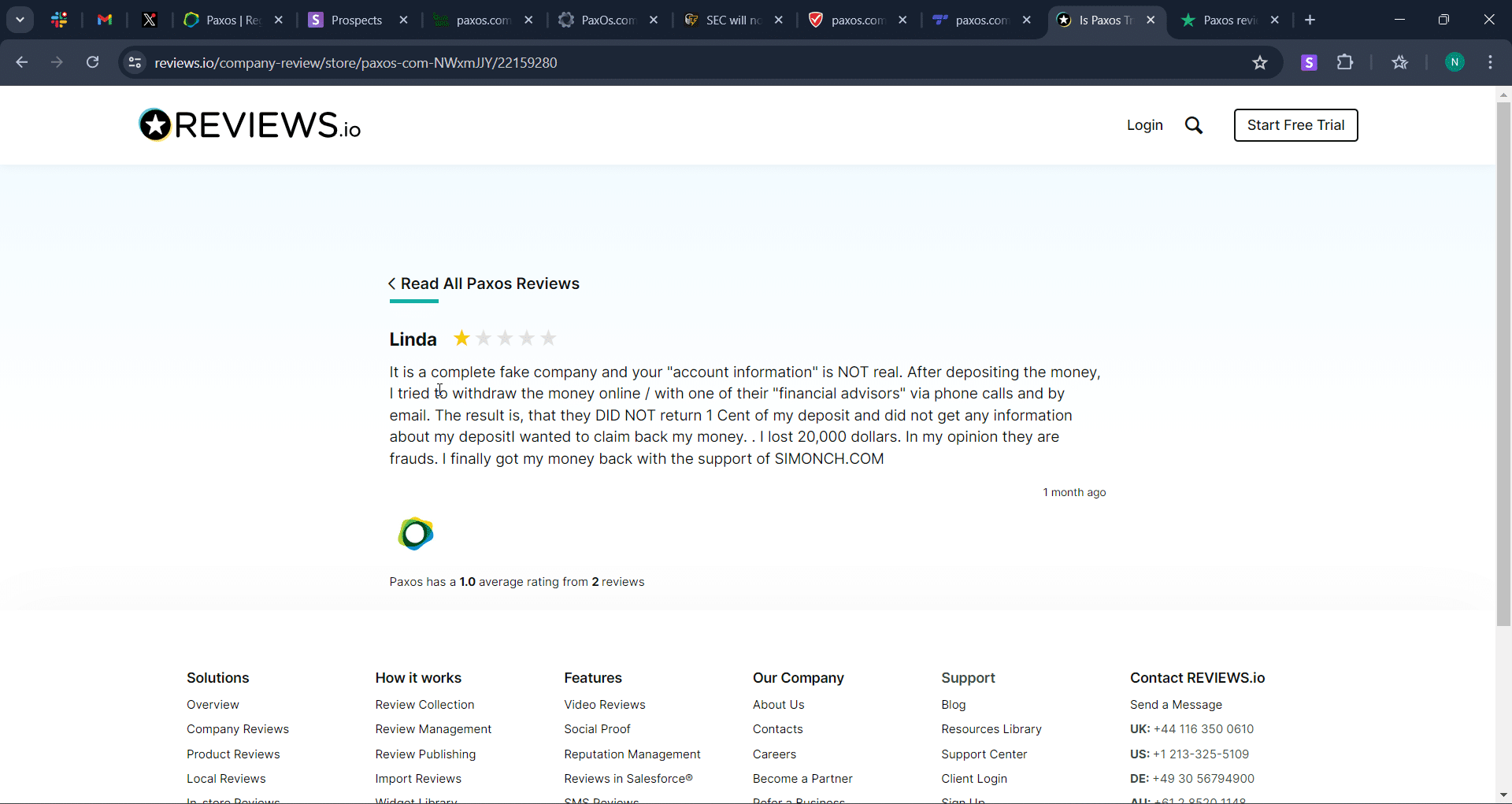Open the pinned Slack tab

click(59, 20)
